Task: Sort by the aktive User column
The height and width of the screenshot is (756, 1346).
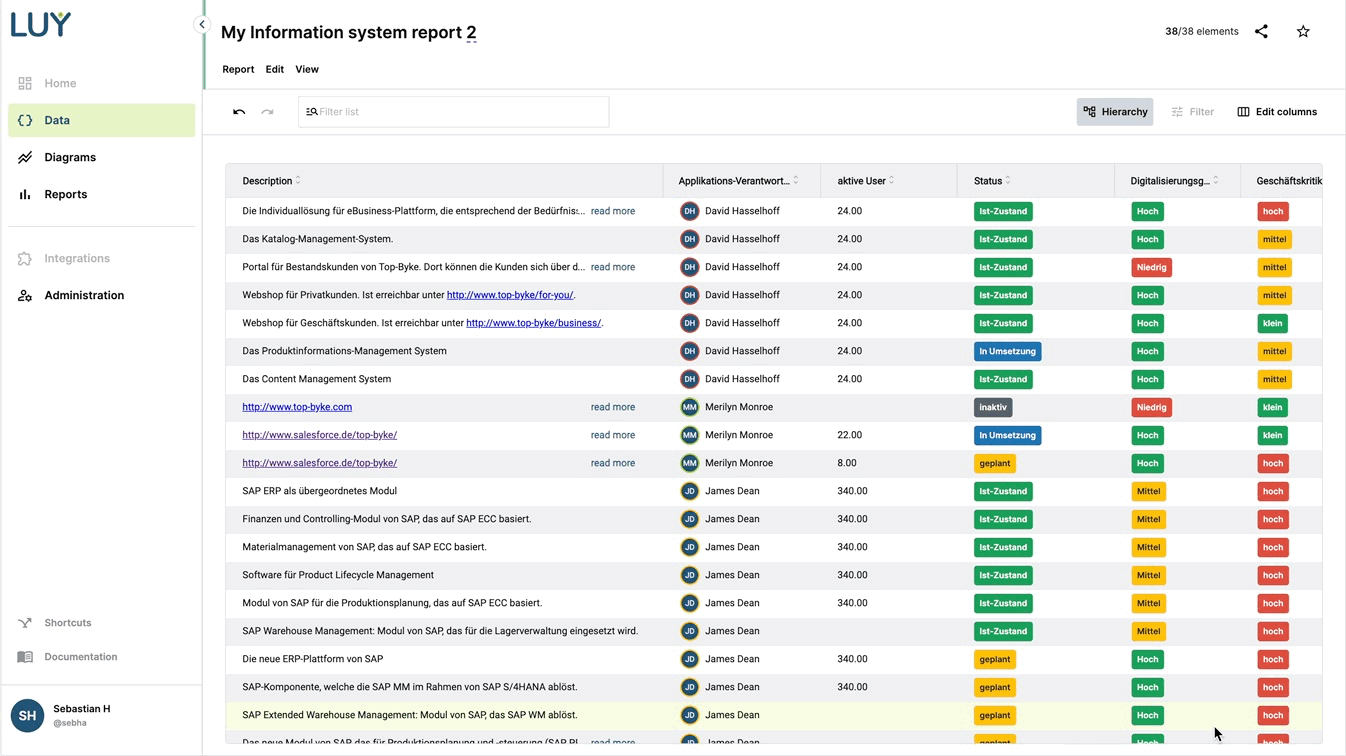Action: [861, 181]
